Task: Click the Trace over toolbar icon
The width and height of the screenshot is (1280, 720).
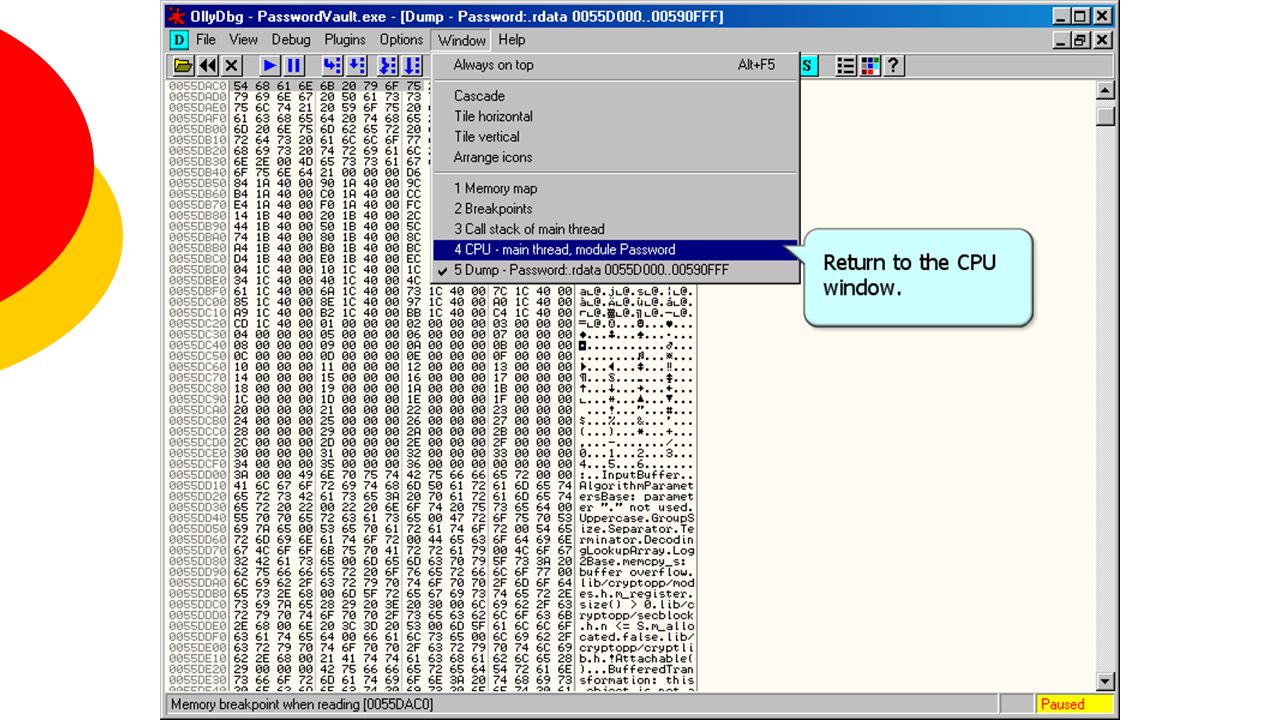Action: [x=412, y=66]
